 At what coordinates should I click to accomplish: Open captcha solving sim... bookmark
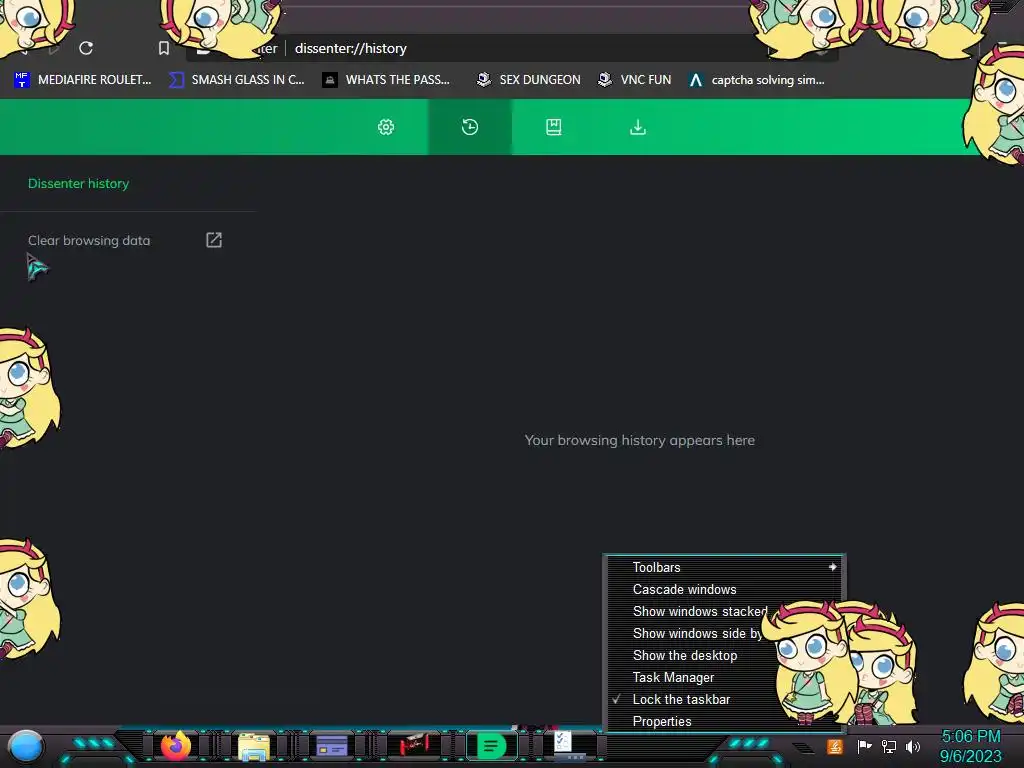757,80
